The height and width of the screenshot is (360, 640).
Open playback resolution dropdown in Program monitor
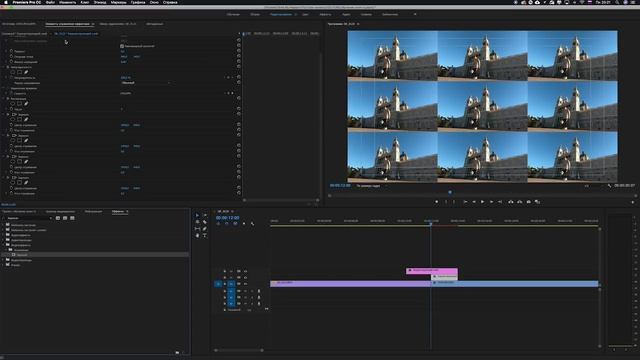pos(587,186)
